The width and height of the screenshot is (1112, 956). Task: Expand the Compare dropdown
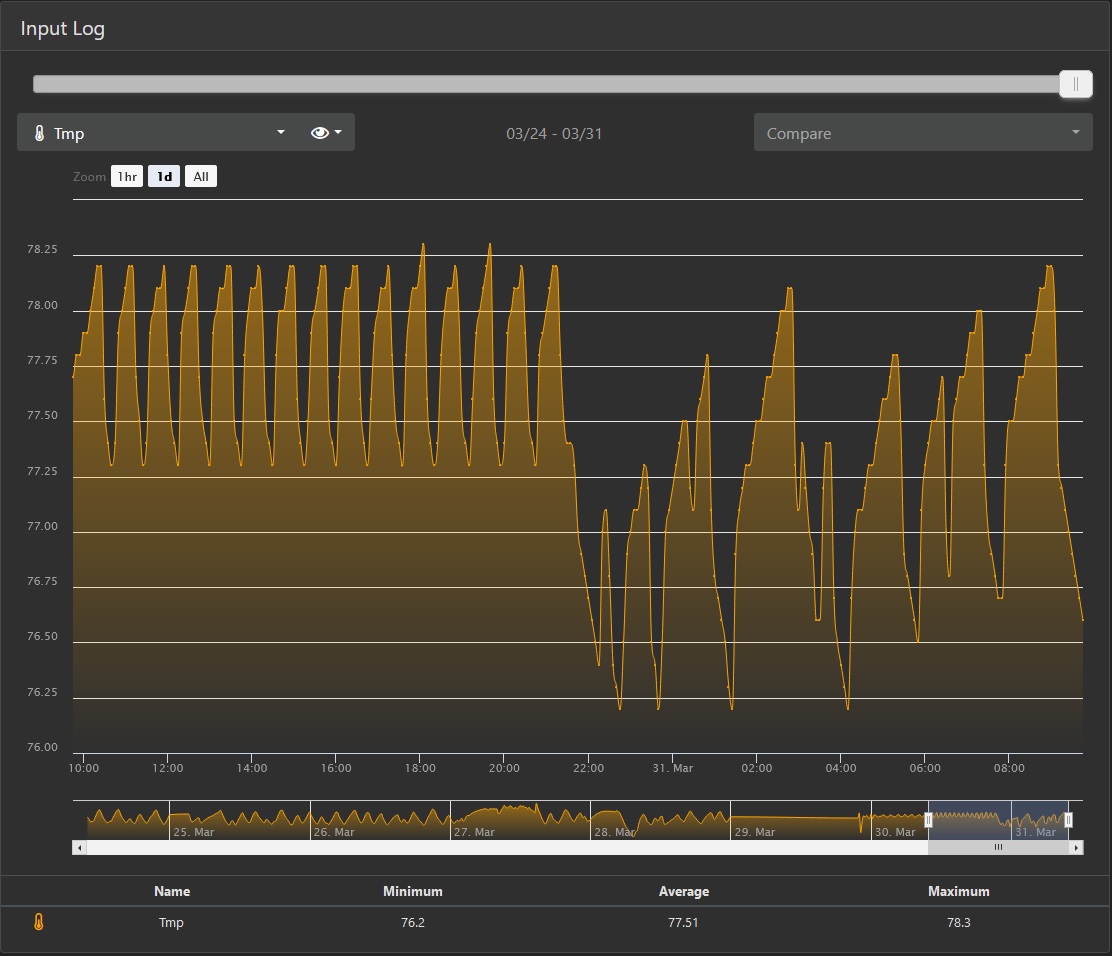coord(923,133)
